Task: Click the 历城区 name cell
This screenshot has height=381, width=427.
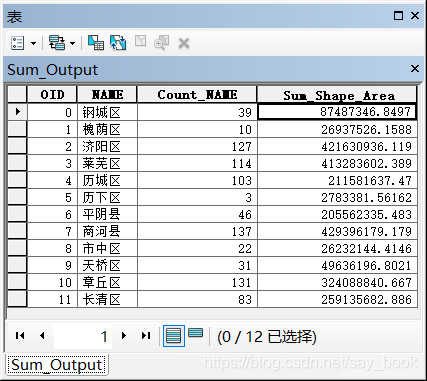Action: click(x=107, y=180)
